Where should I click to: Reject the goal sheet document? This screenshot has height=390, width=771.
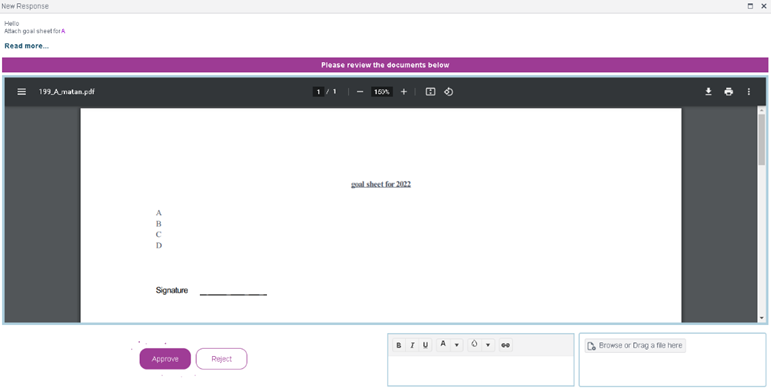pyautogui.click(x=222, y=359)
